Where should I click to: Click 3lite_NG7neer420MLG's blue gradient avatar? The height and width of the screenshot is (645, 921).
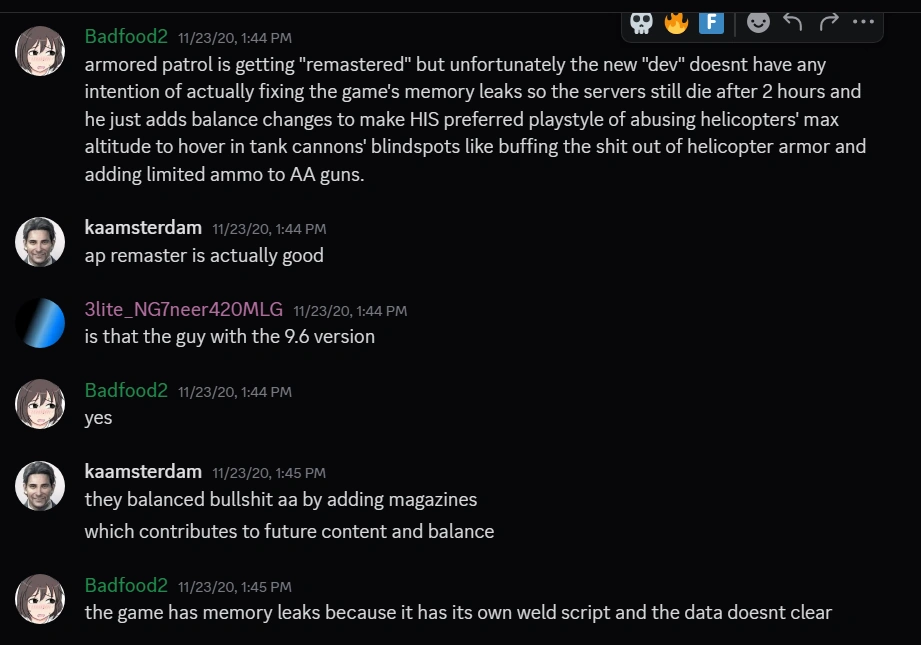click(40, 323)
